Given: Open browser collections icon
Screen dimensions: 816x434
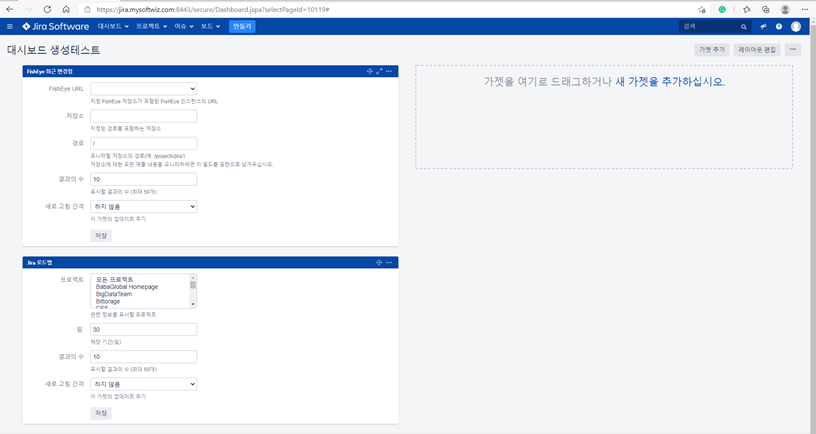Looking at the screenshot, I should coord(766,9).
